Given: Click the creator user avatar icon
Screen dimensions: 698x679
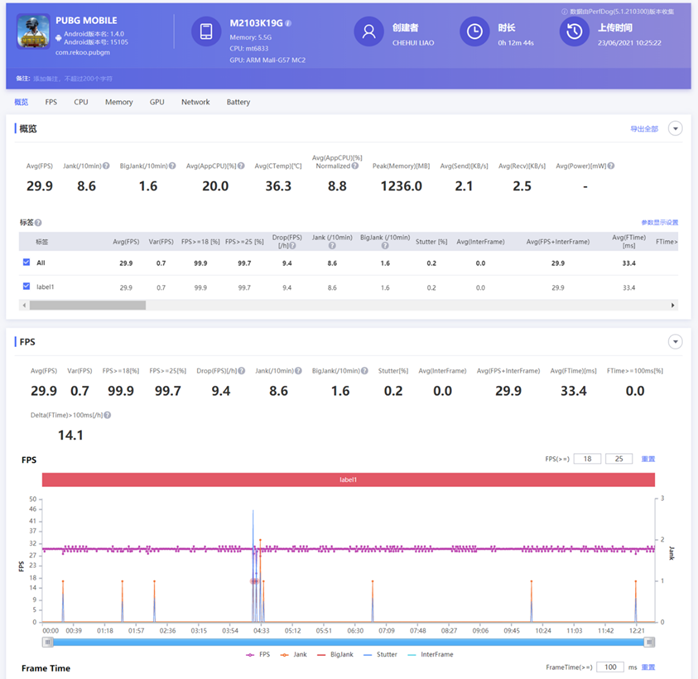Looking at the screenshot, I should 369,32.
